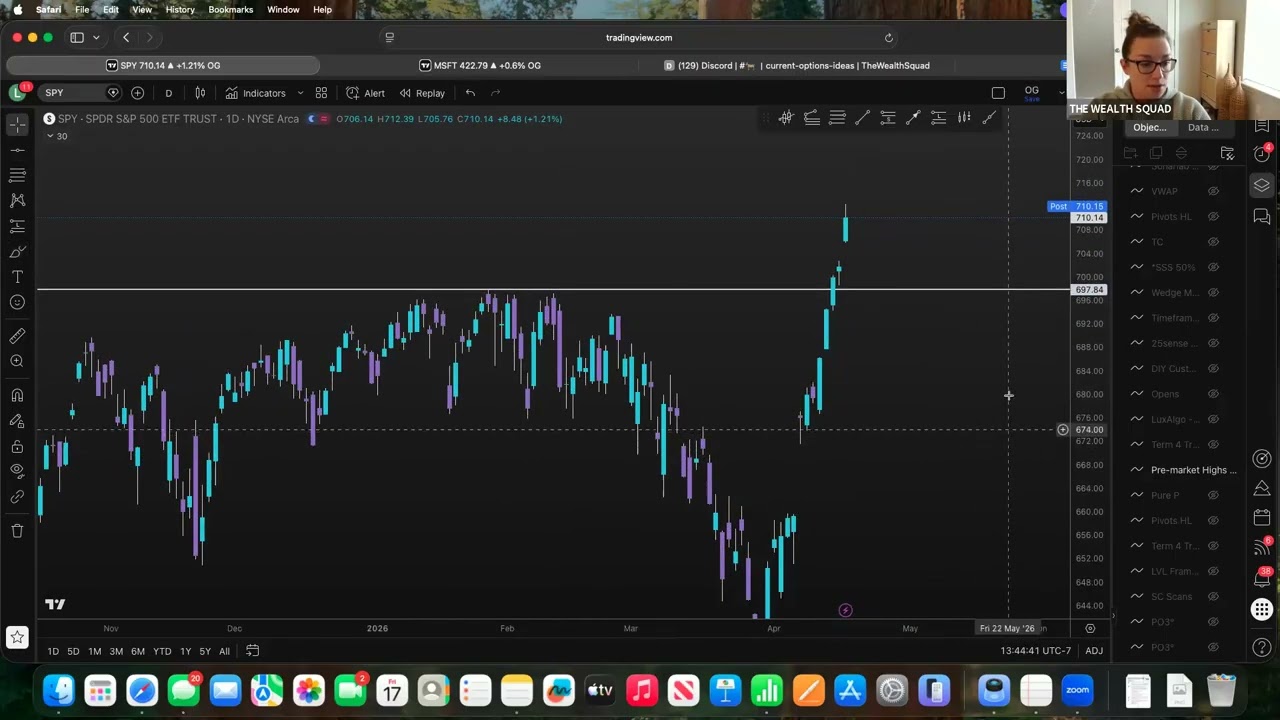Select the ruler measure tool
Viewport: 1280px width, 720px height.
click(x=17, y=336)
